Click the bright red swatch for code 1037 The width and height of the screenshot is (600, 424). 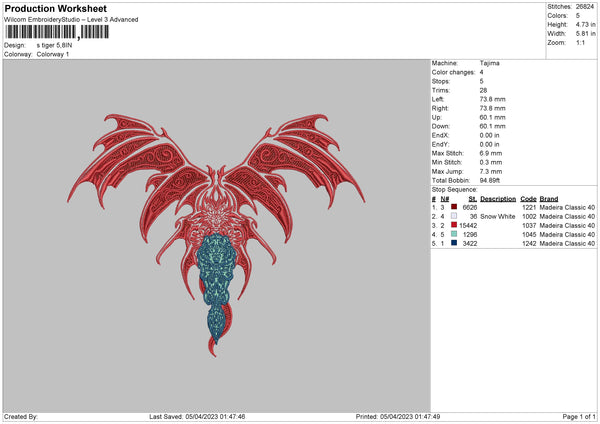[x=454, y=225]
